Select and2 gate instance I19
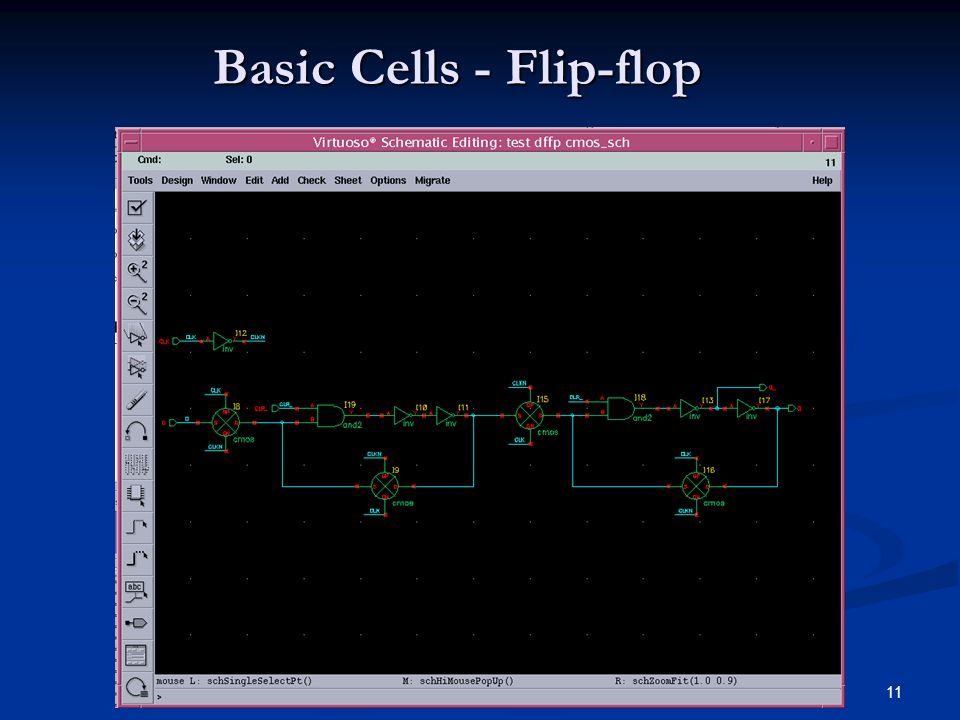The image size is (960, 720). coord(331,416)
